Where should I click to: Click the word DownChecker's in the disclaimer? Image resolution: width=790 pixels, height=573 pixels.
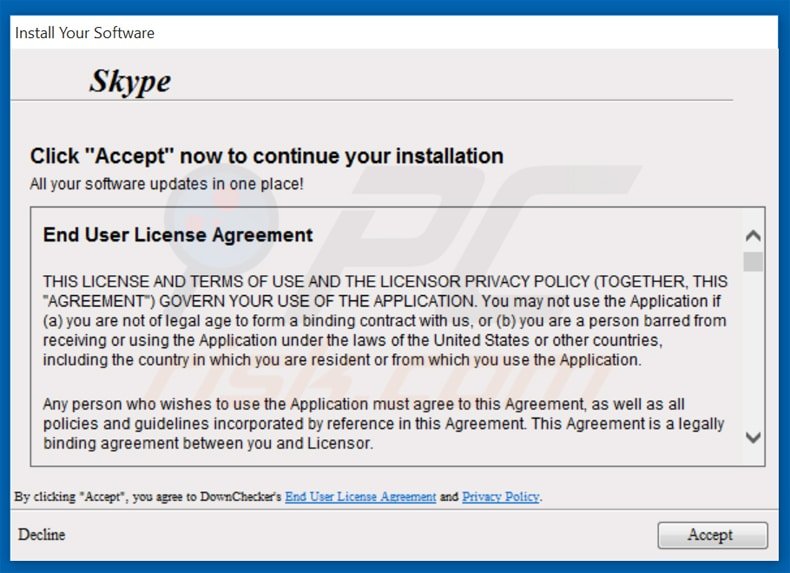click(241, 496)
